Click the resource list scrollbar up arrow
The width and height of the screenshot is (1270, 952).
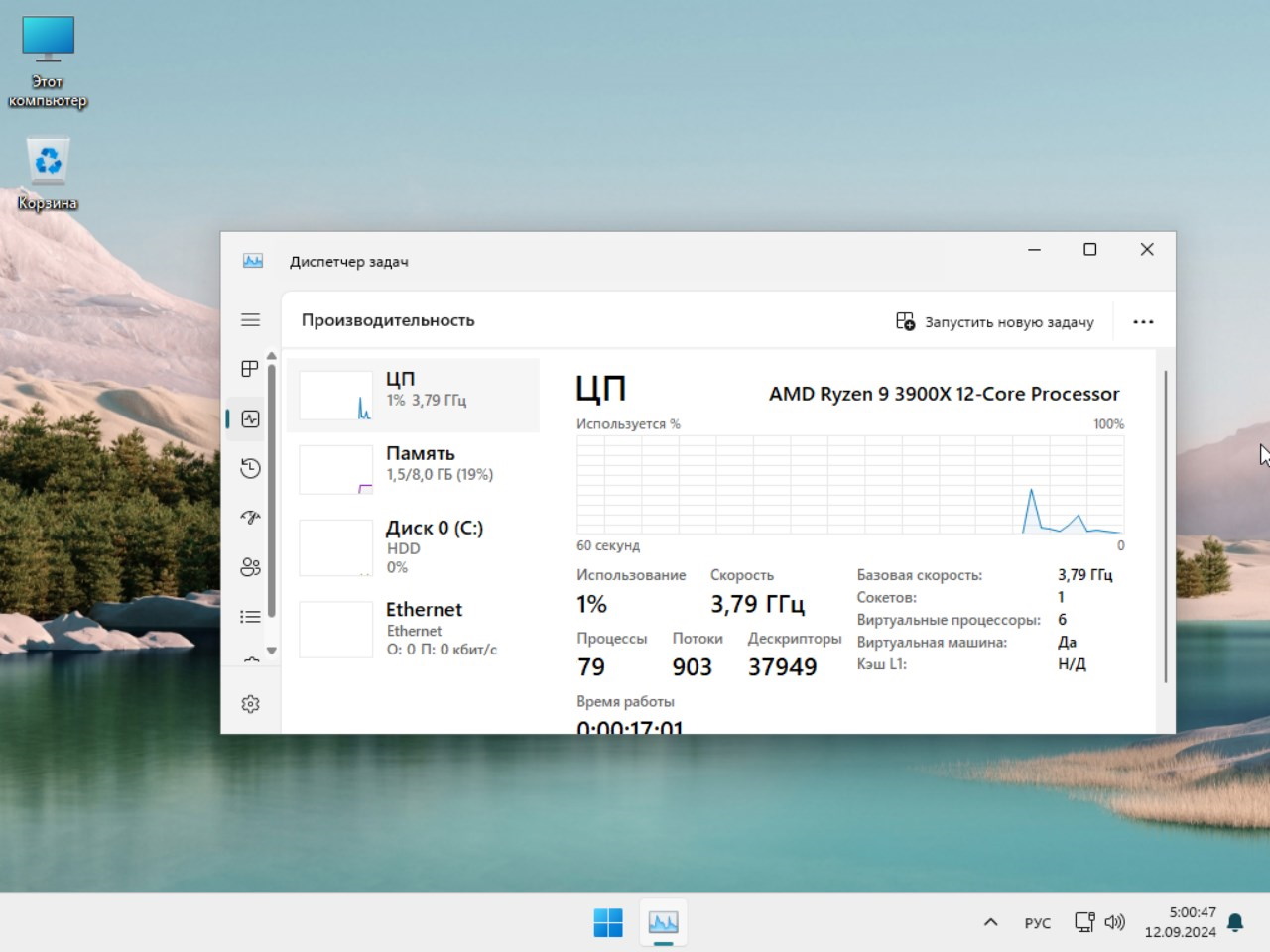(x=271, y=357)
